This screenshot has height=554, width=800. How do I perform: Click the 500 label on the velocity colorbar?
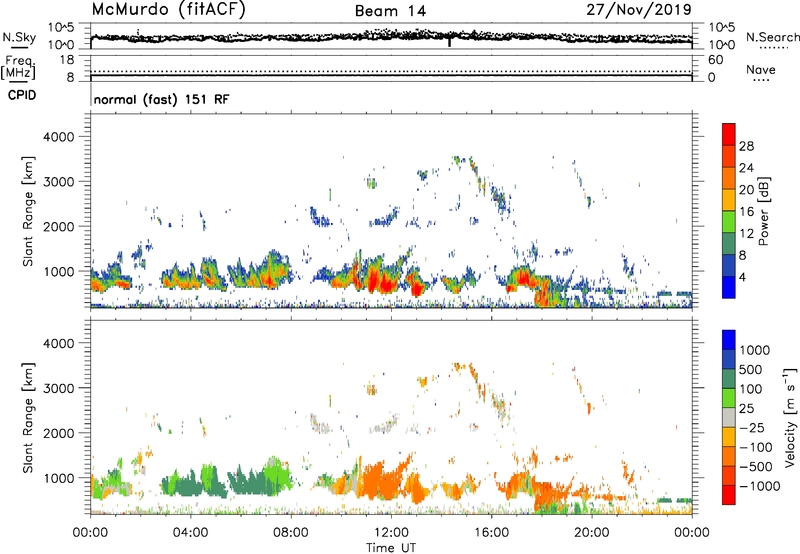pos(751,370)
